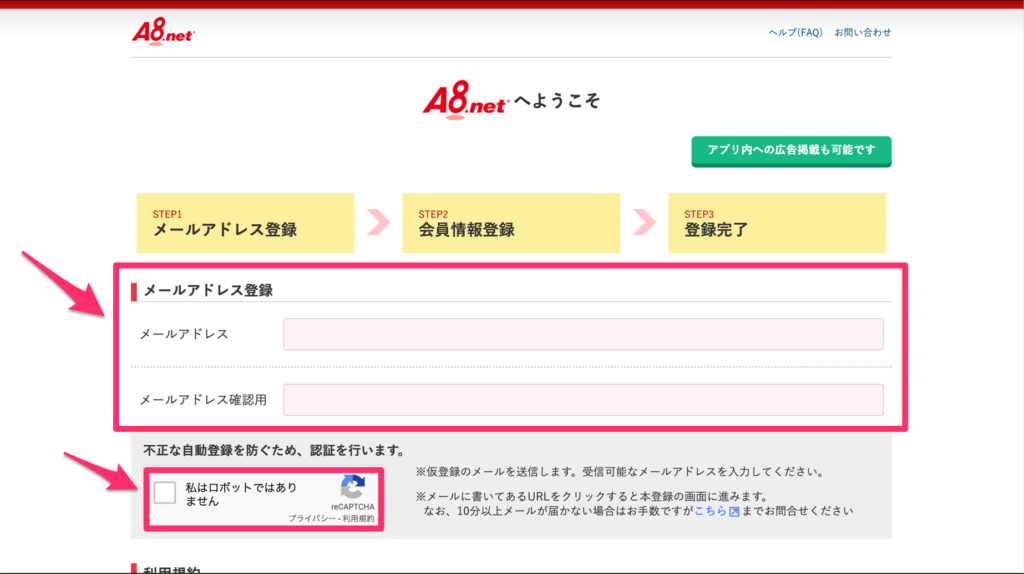Select the STEP2 会員情報登録 step
This screenshot has width=1024, height=574.
pyautogui.click(x=511, y=223)
